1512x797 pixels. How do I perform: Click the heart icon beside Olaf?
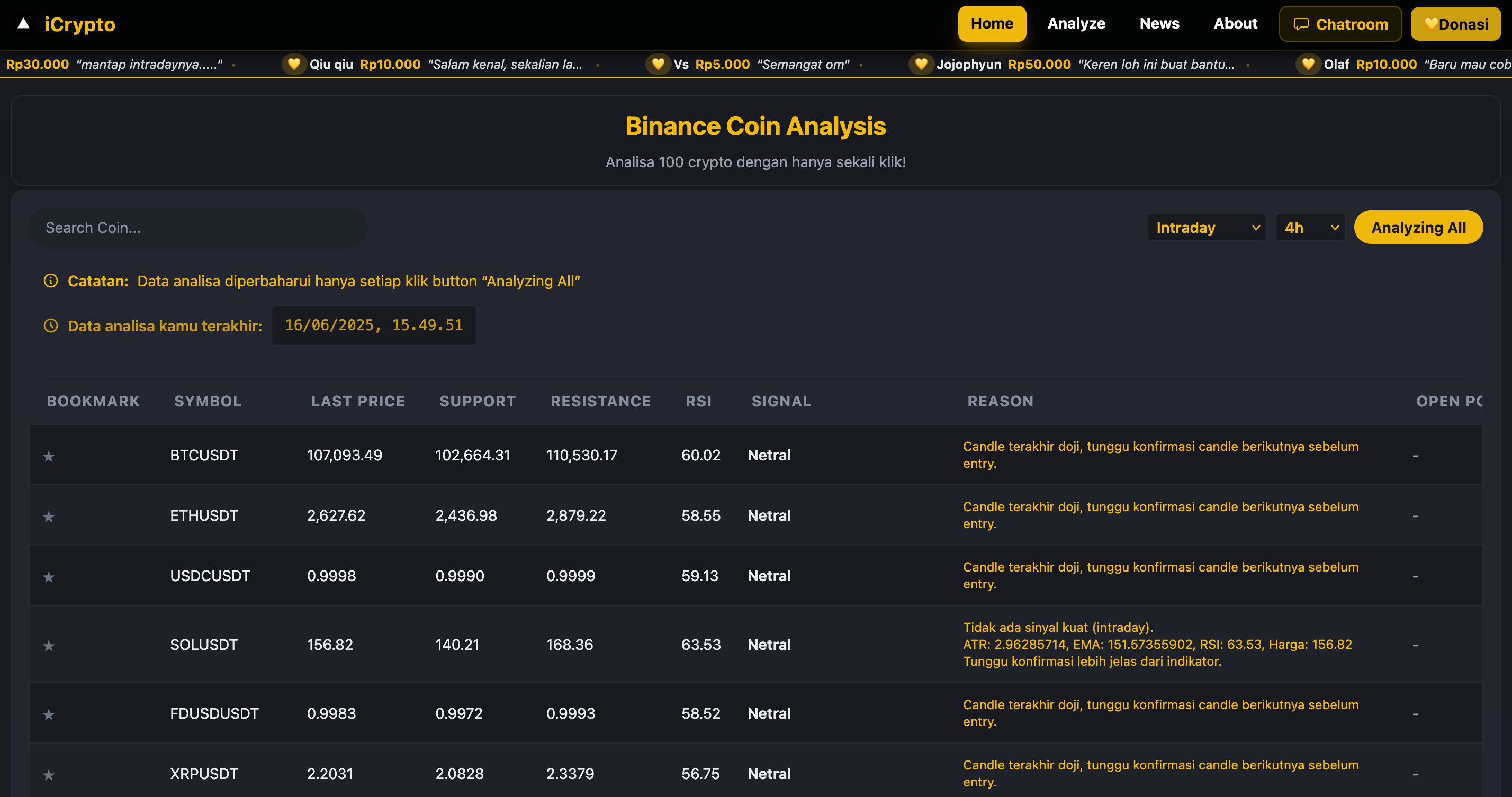pyautogui.click(x=1308, y=64)
